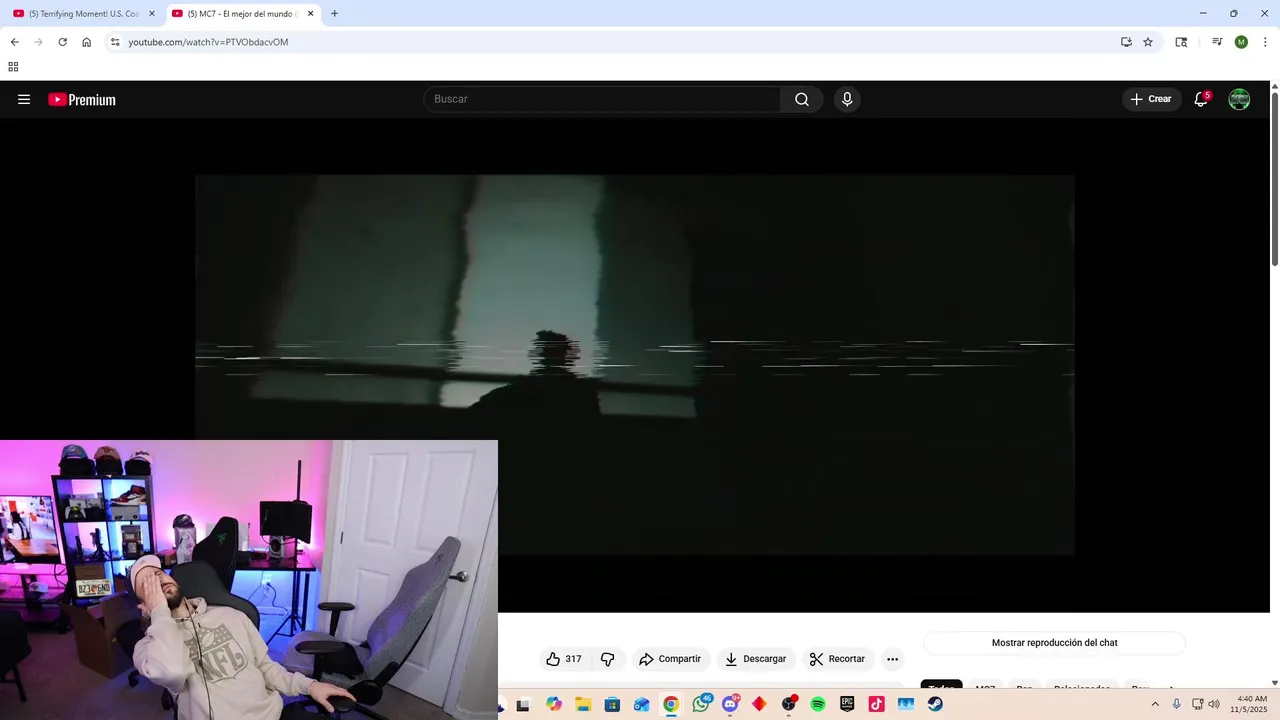
Task: Clip video using Recortar button
Action: [x=837, y=659]
